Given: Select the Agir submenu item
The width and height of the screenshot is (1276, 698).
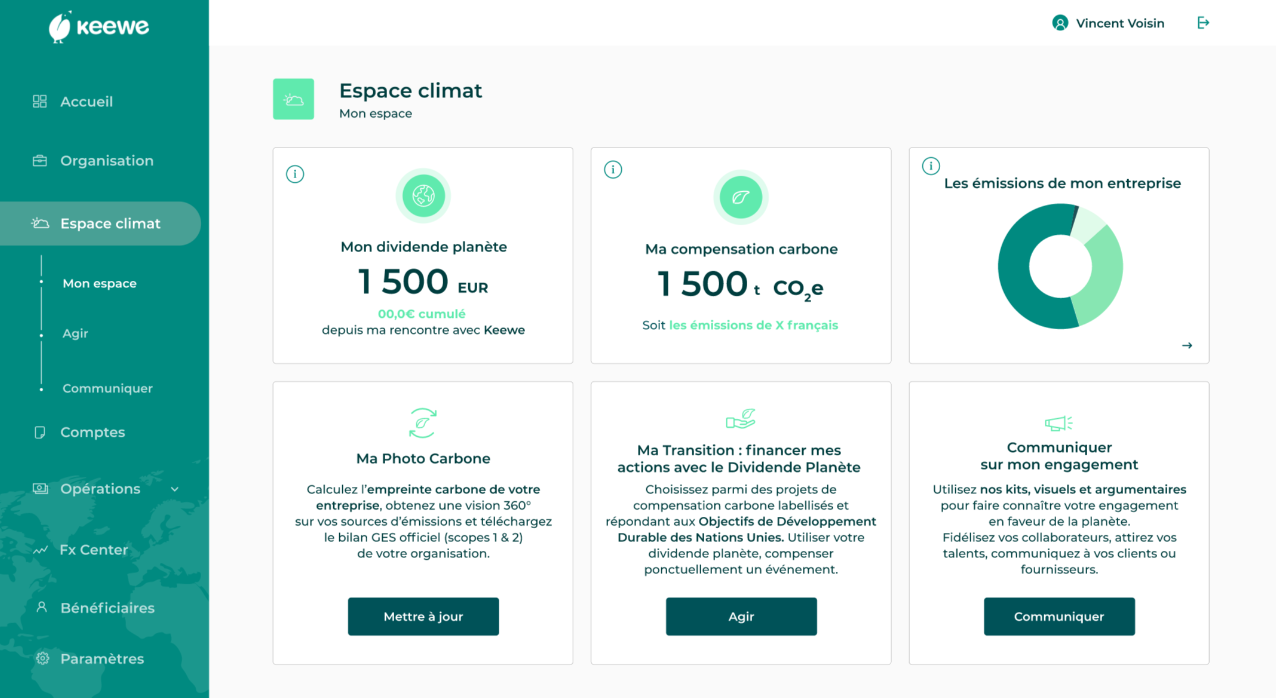Looking at the screenshot, I should pos(75,333).
